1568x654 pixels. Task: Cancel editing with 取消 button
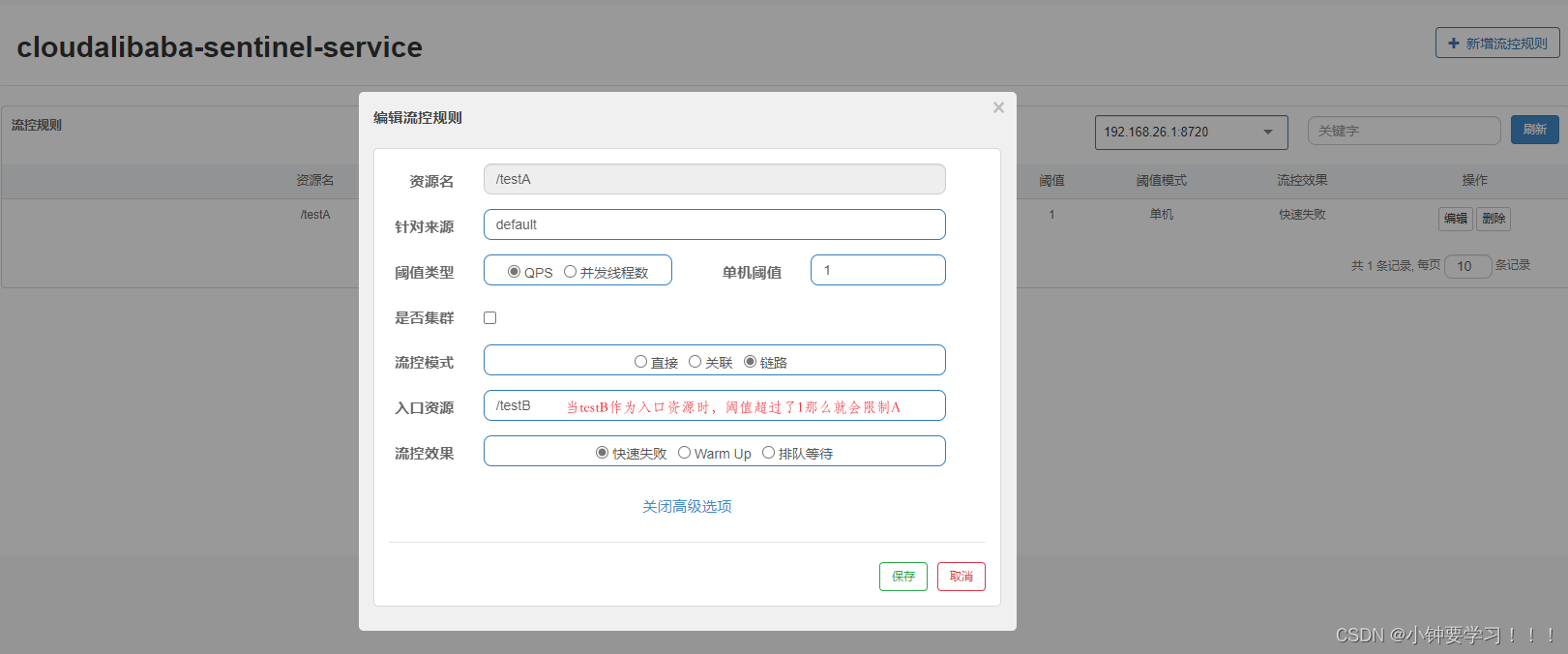(x=962, y=577)
